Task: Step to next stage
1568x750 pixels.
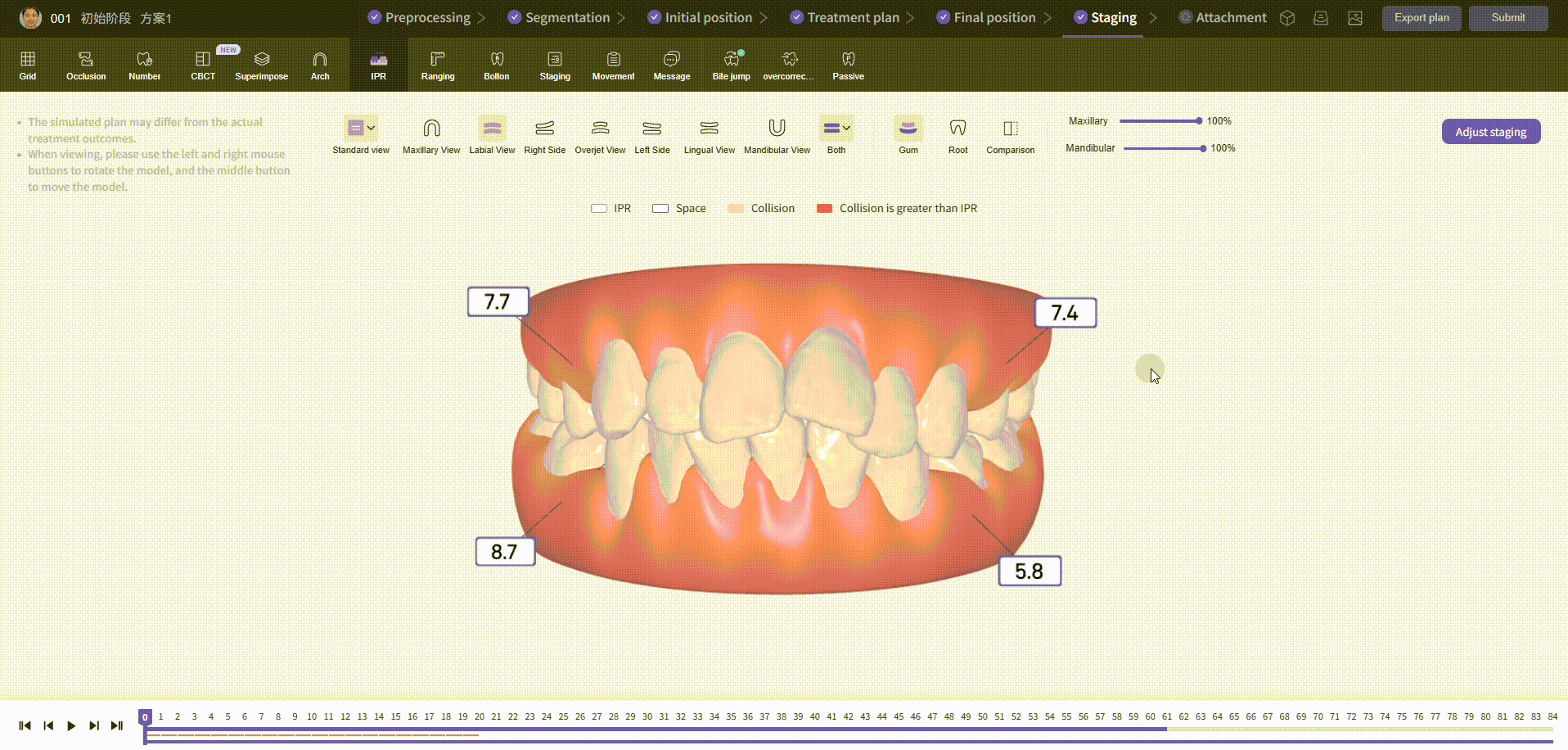Action: coord(94,725)
